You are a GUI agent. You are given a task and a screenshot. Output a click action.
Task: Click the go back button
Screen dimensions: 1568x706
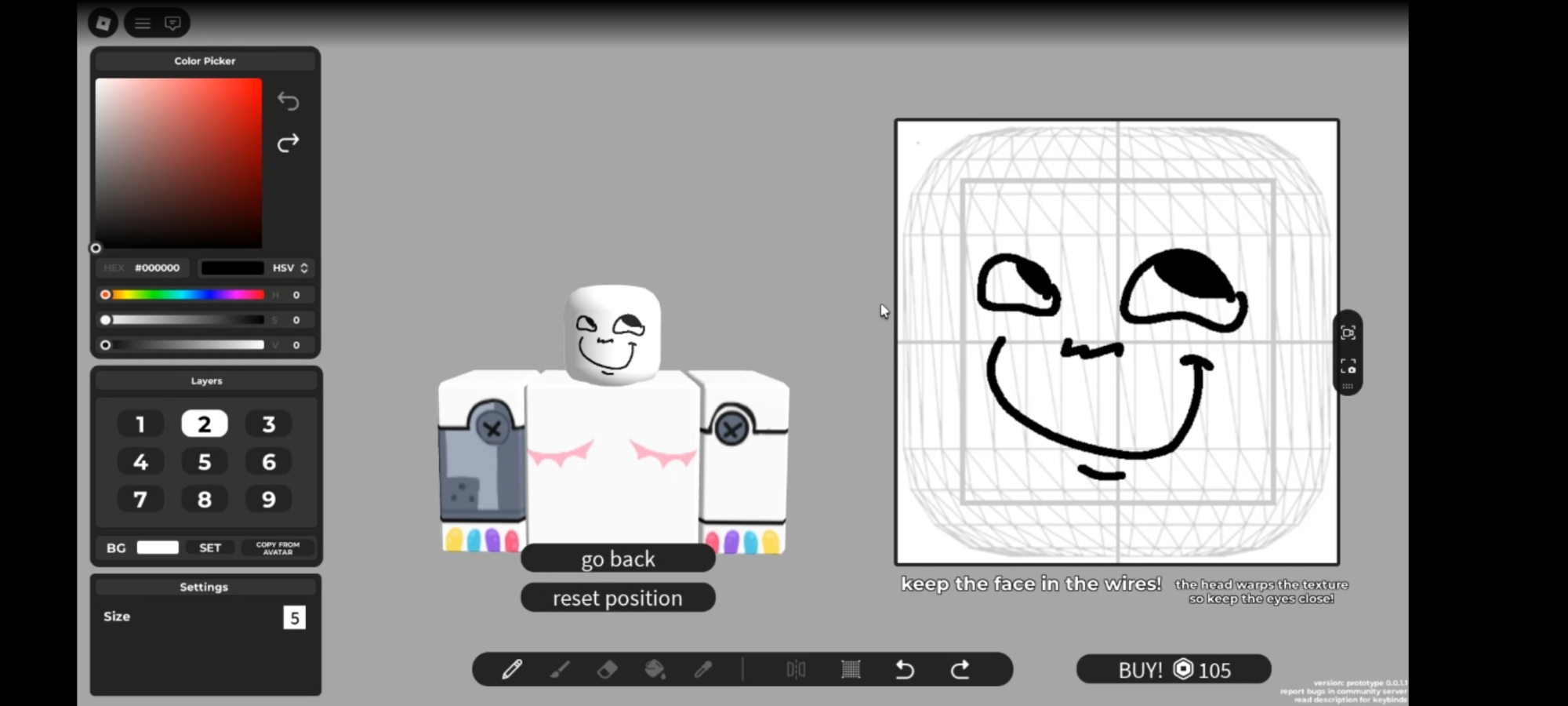(x=618, y=559)
